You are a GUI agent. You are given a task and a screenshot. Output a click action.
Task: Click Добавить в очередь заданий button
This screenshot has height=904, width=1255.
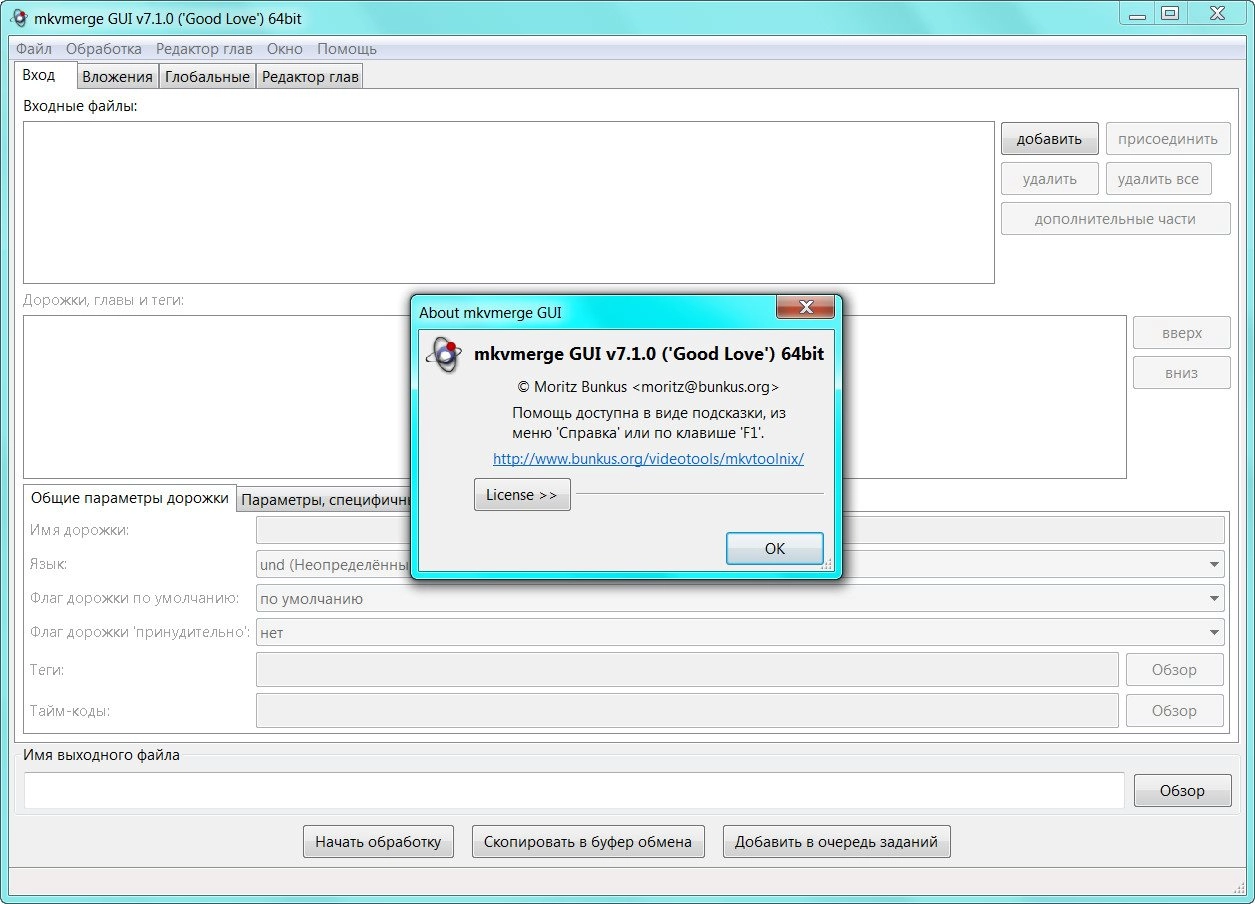[836, 842]
